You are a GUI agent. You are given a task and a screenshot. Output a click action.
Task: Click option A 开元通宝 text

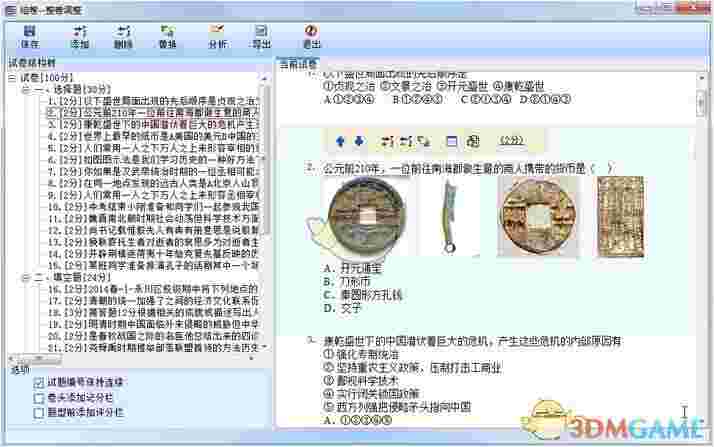point(361,269)
